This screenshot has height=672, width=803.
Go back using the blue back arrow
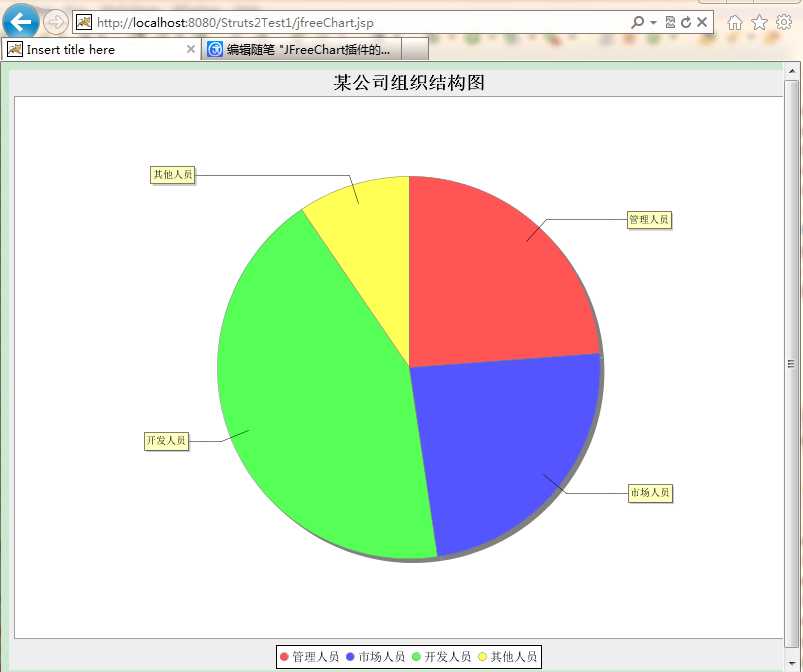click(x=20, y=22)
